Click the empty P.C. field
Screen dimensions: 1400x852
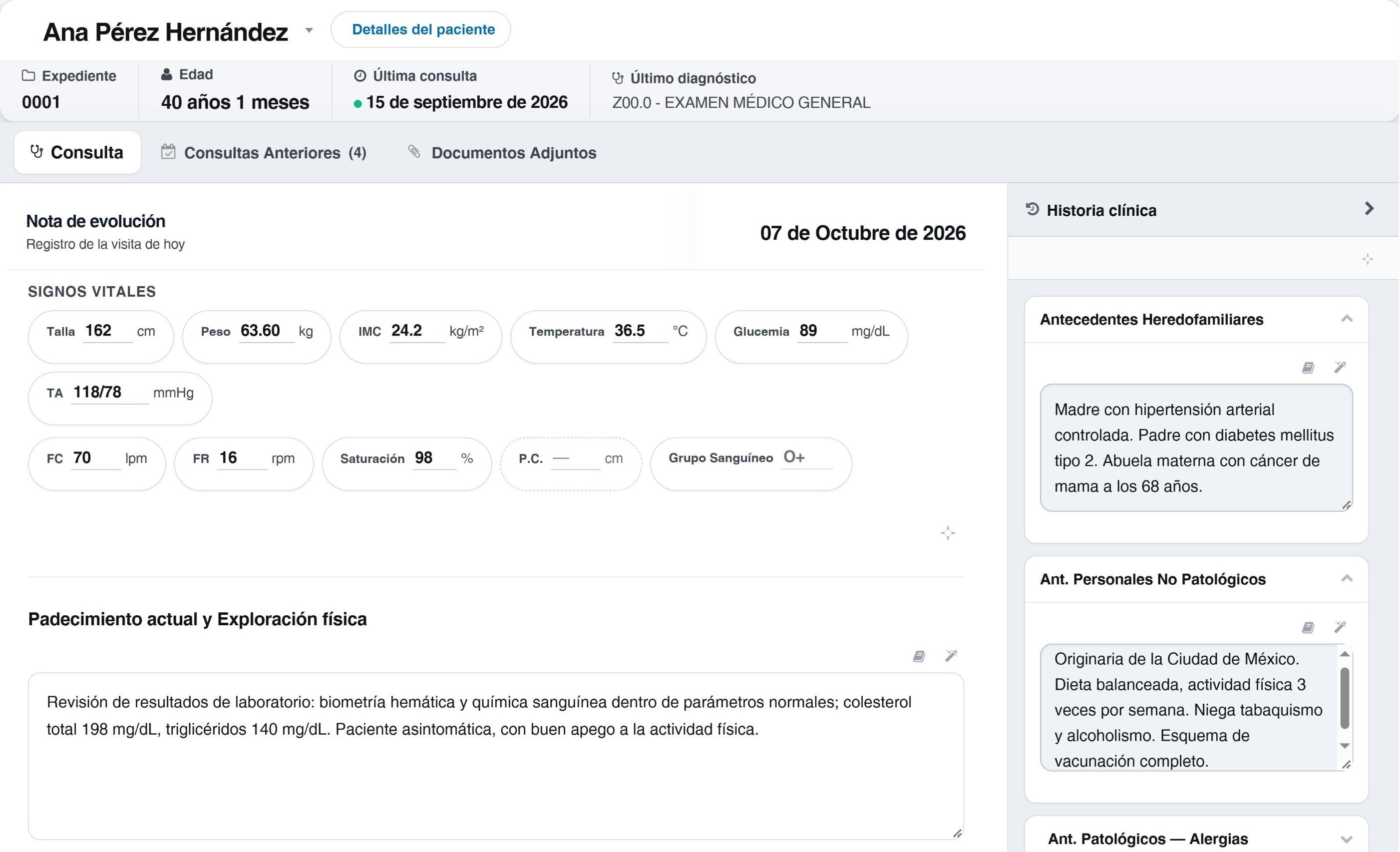[575, 458]
